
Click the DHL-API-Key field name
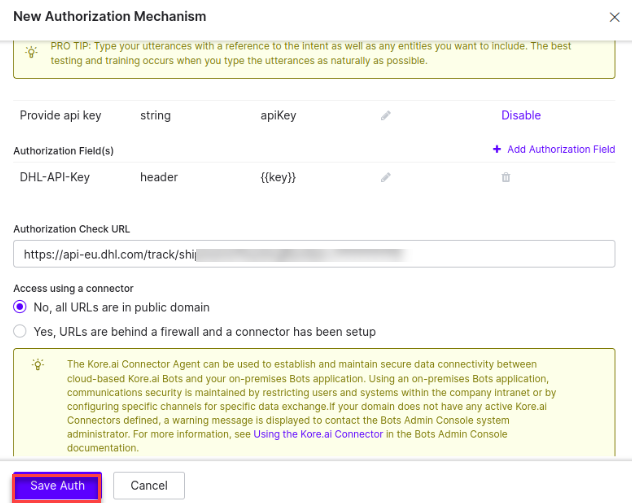(x=57, y=177)
